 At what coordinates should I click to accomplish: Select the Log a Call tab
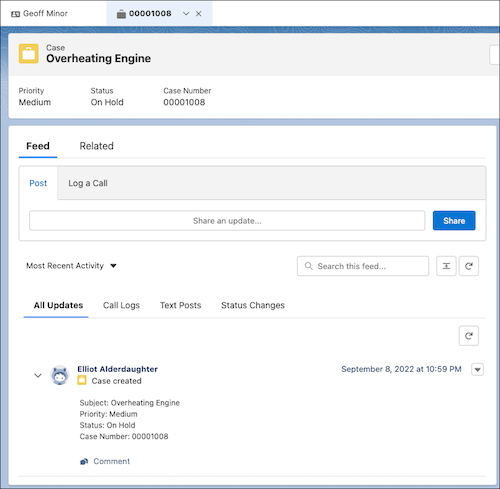[88, 183]
